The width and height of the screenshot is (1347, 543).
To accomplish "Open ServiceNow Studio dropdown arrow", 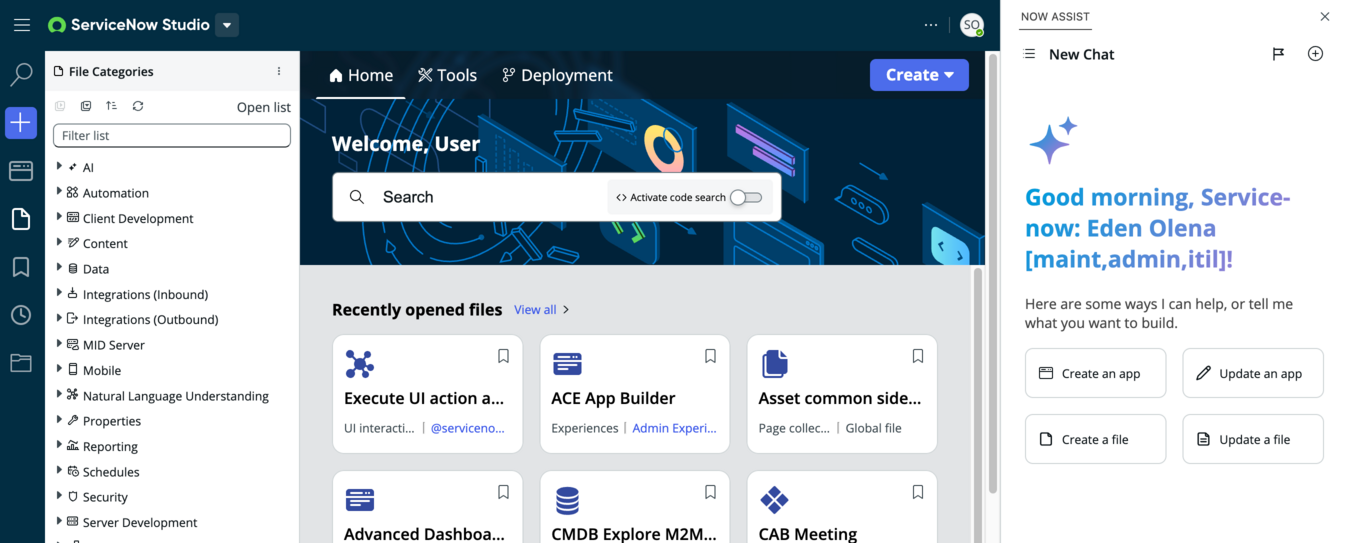I will pyautogui.click(x=227, y=25).
